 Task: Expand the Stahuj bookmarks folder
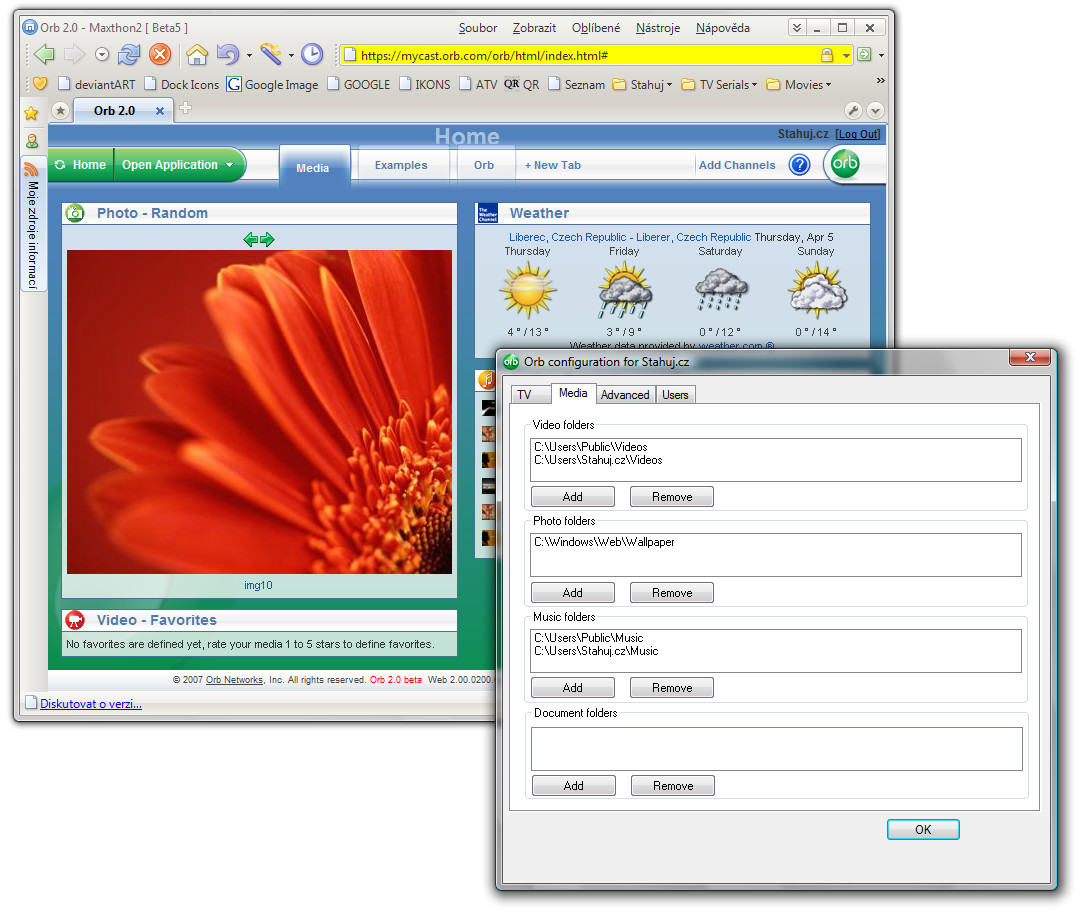click(x=642, y=85)
